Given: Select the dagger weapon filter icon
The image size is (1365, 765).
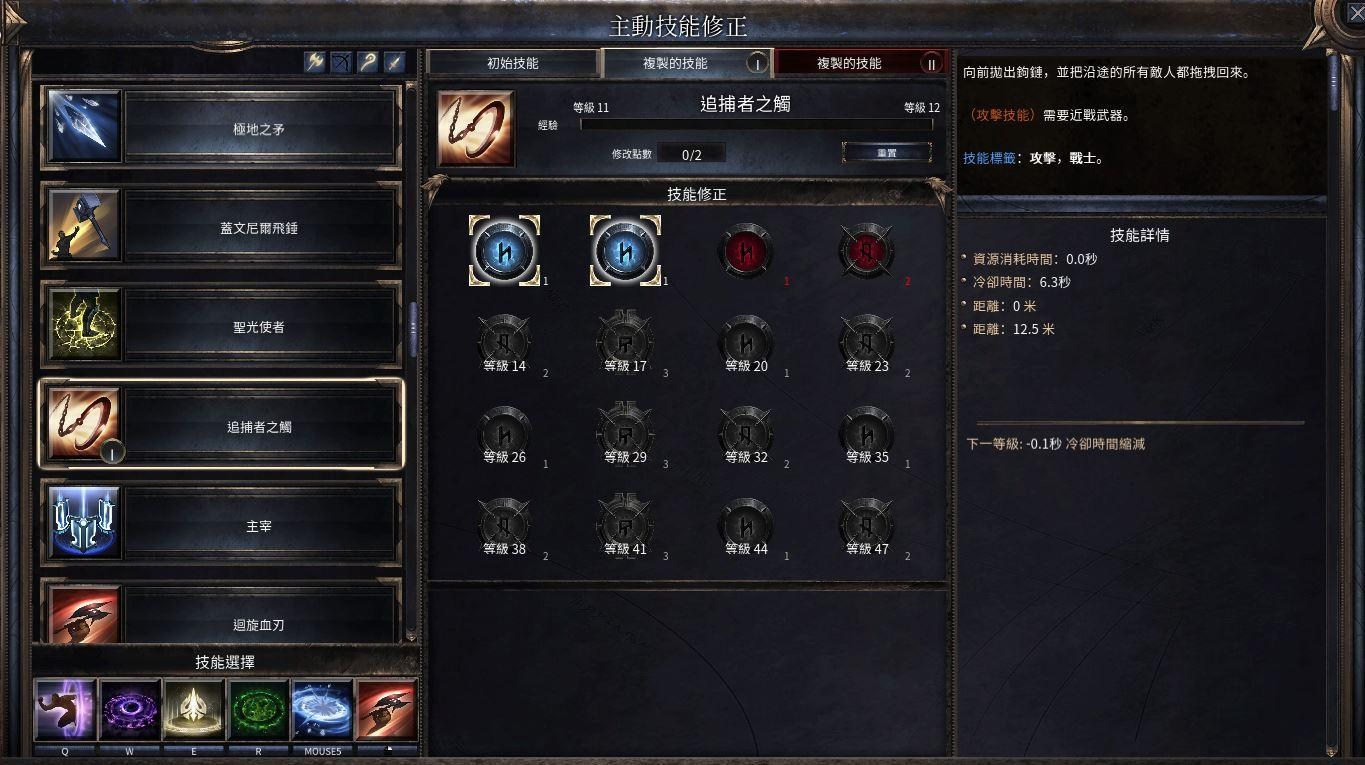Looking at the screenshot, I should click(396, 62).
